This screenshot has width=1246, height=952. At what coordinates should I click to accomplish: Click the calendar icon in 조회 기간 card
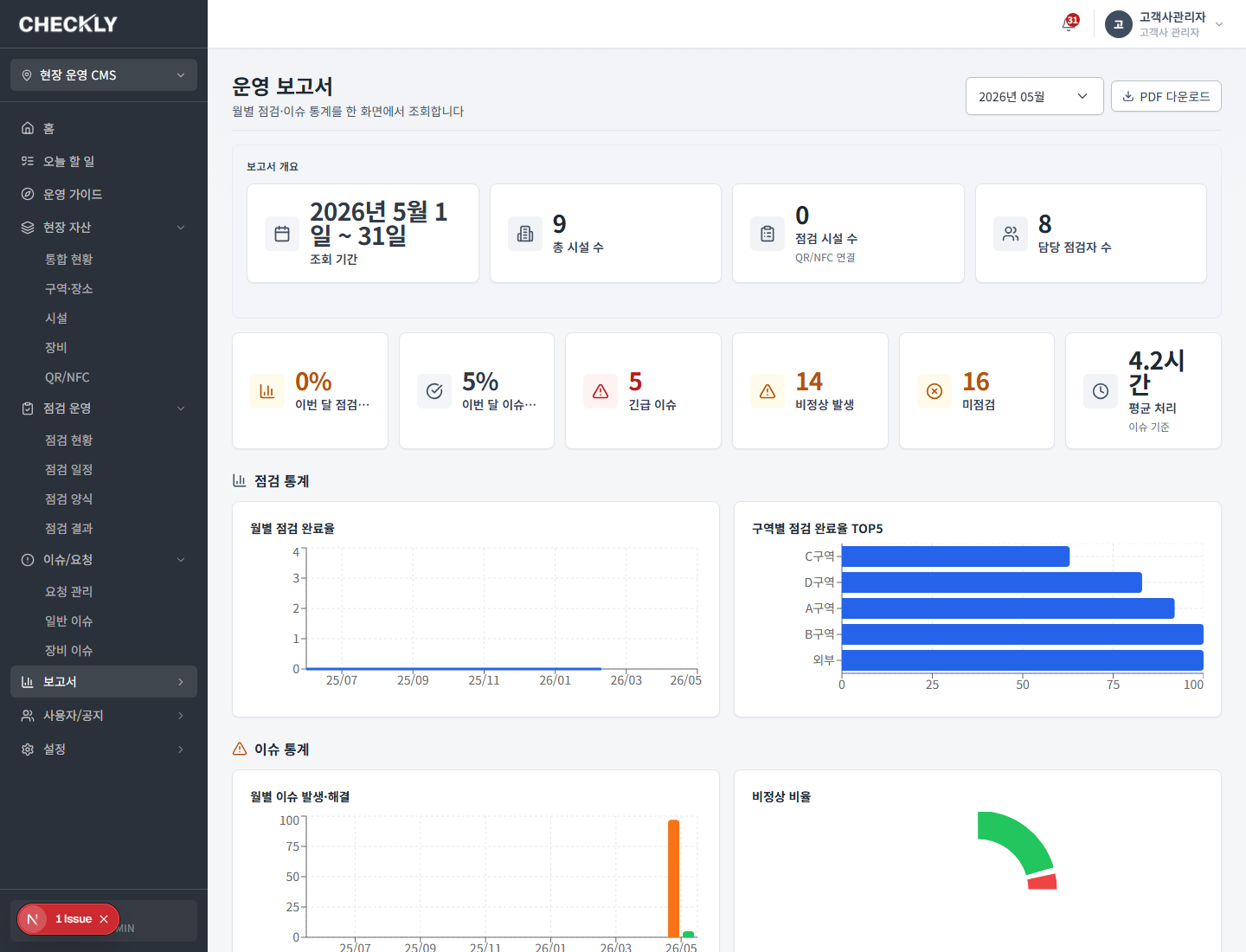pyautogui.click(x=282, y=234)
